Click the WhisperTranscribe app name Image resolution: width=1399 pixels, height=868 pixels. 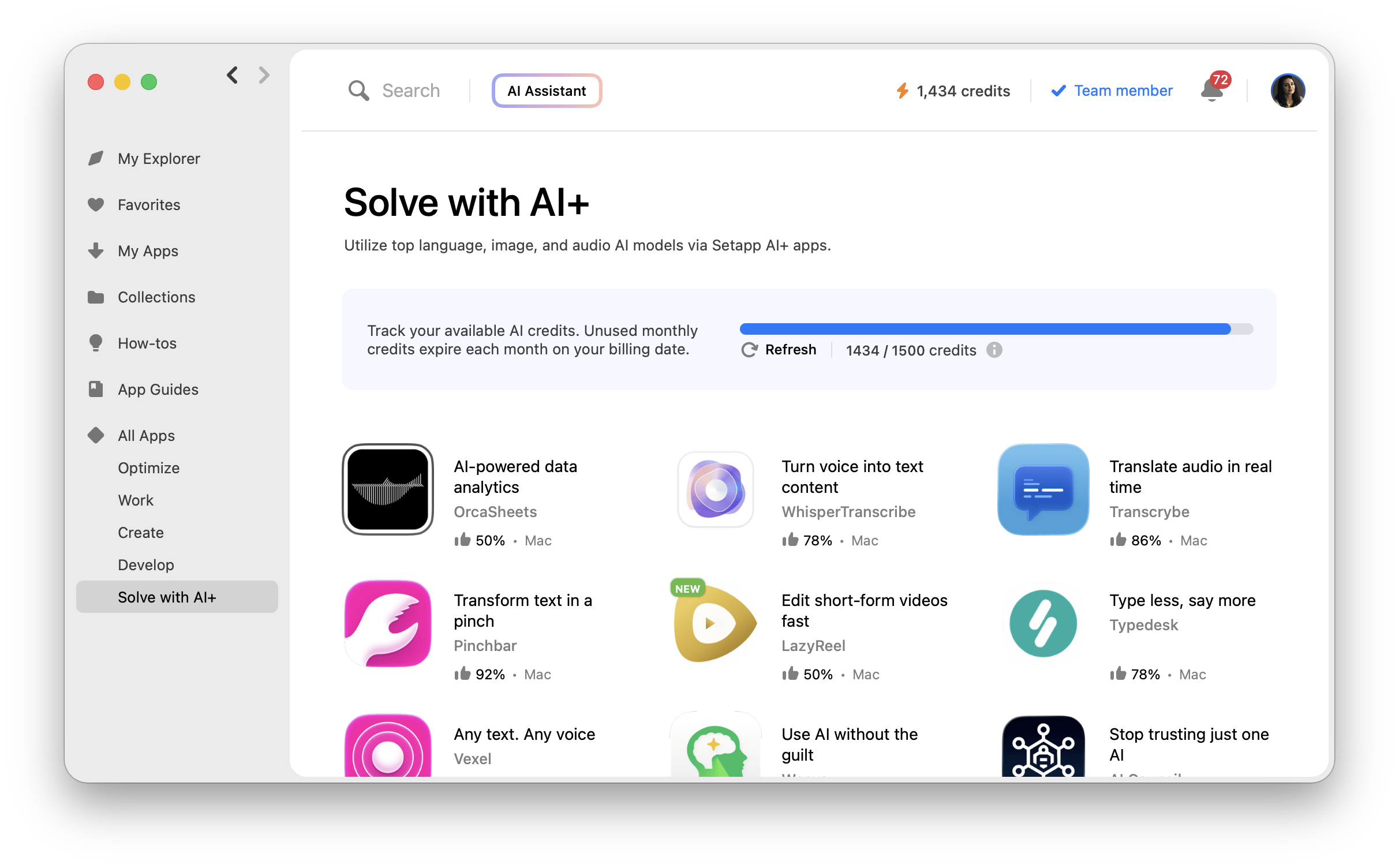click(x=848, y=512)
